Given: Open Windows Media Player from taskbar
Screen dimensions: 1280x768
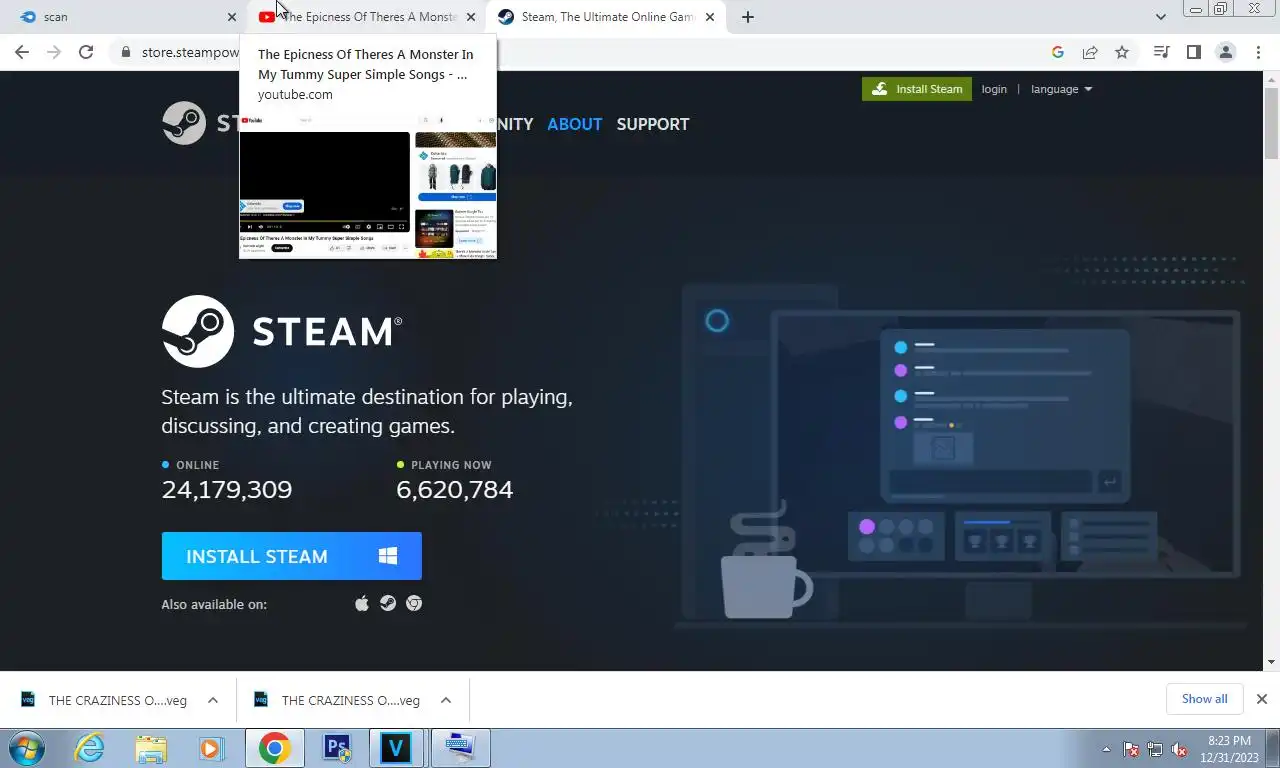Looking at the screenshot, I should click(x=211, y=748).
